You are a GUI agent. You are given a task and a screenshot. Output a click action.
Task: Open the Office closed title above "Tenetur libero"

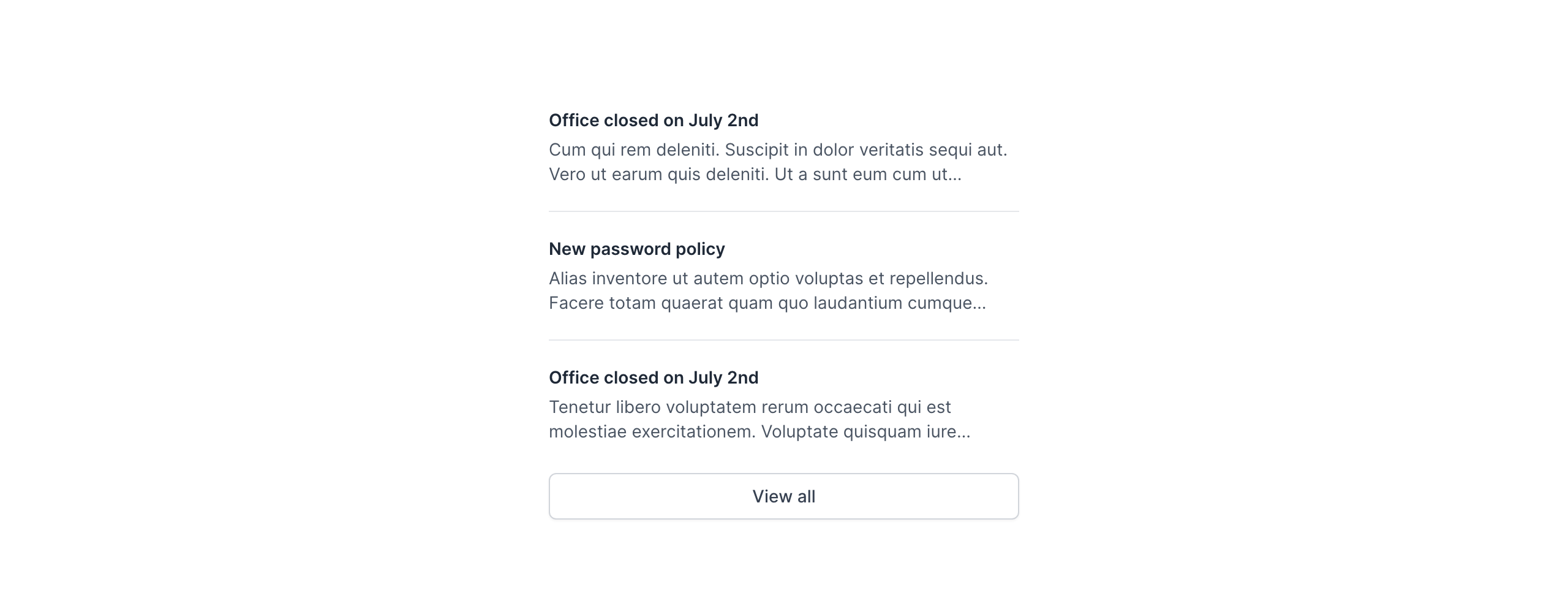pos(653,377)
